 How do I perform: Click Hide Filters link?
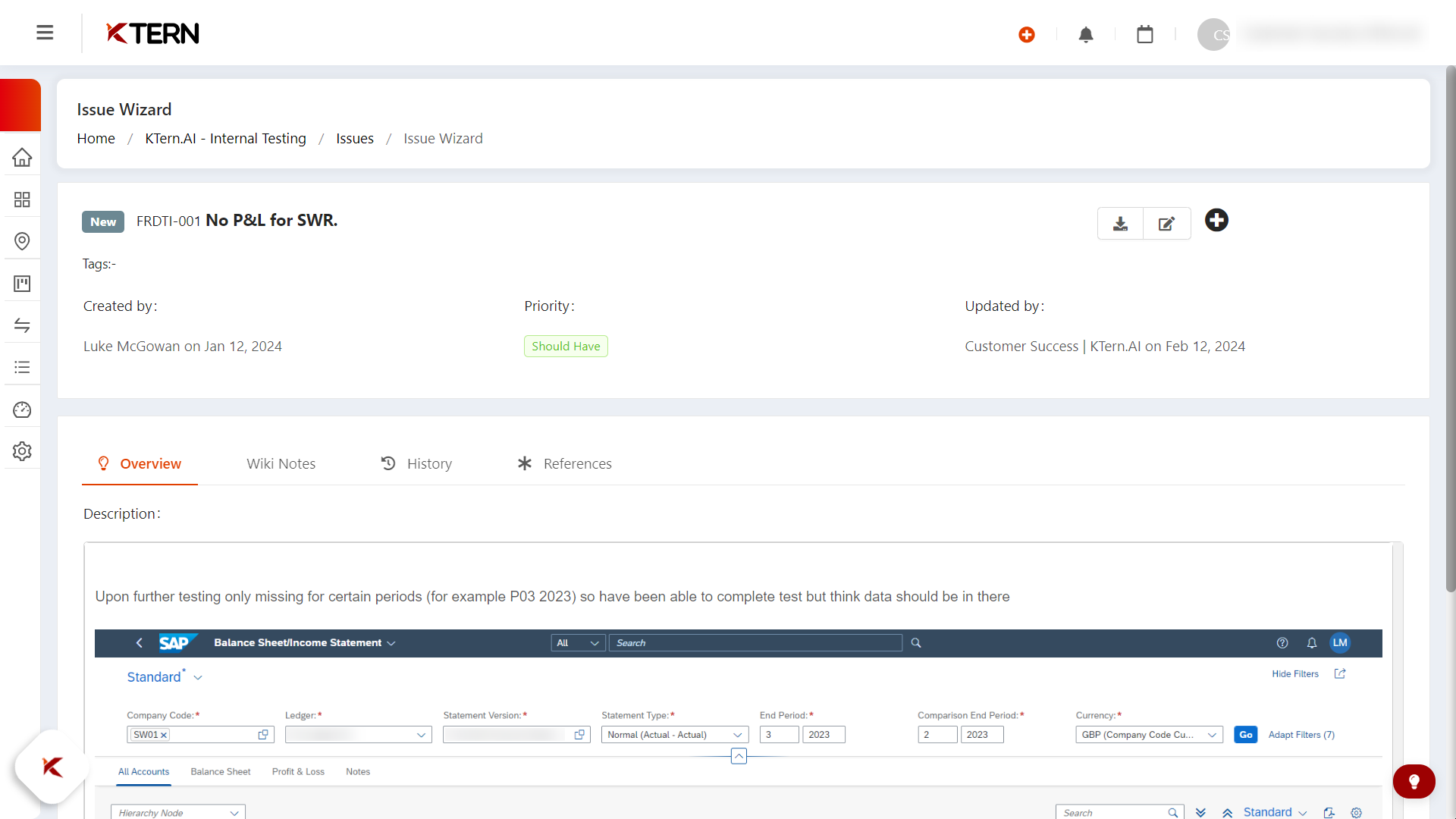tap(1295, 673)
